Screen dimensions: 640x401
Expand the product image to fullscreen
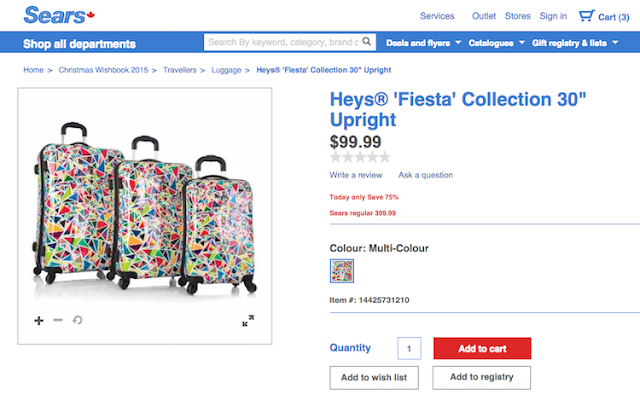click(x=248, y=320)
